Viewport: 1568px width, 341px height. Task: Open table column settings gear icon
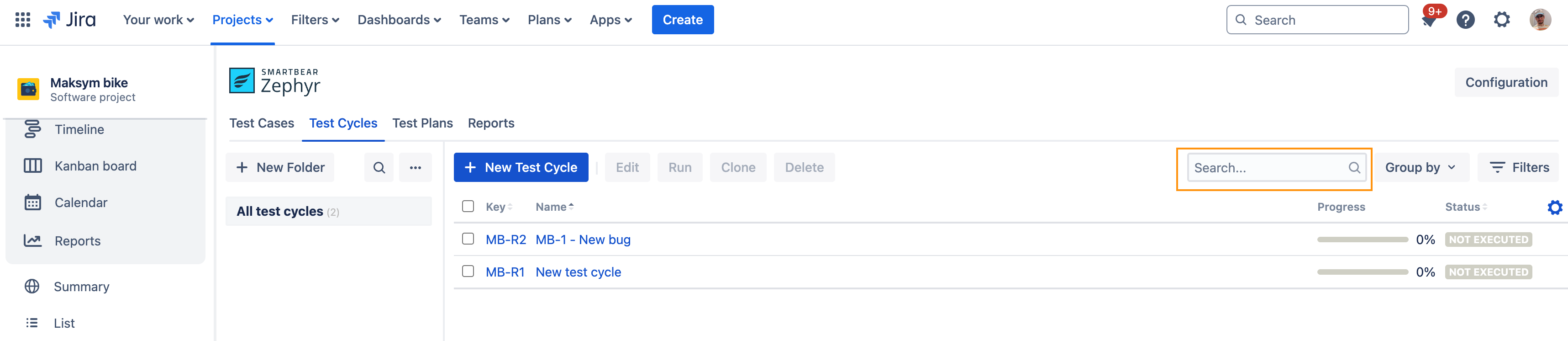click(x=1554, y=208)
